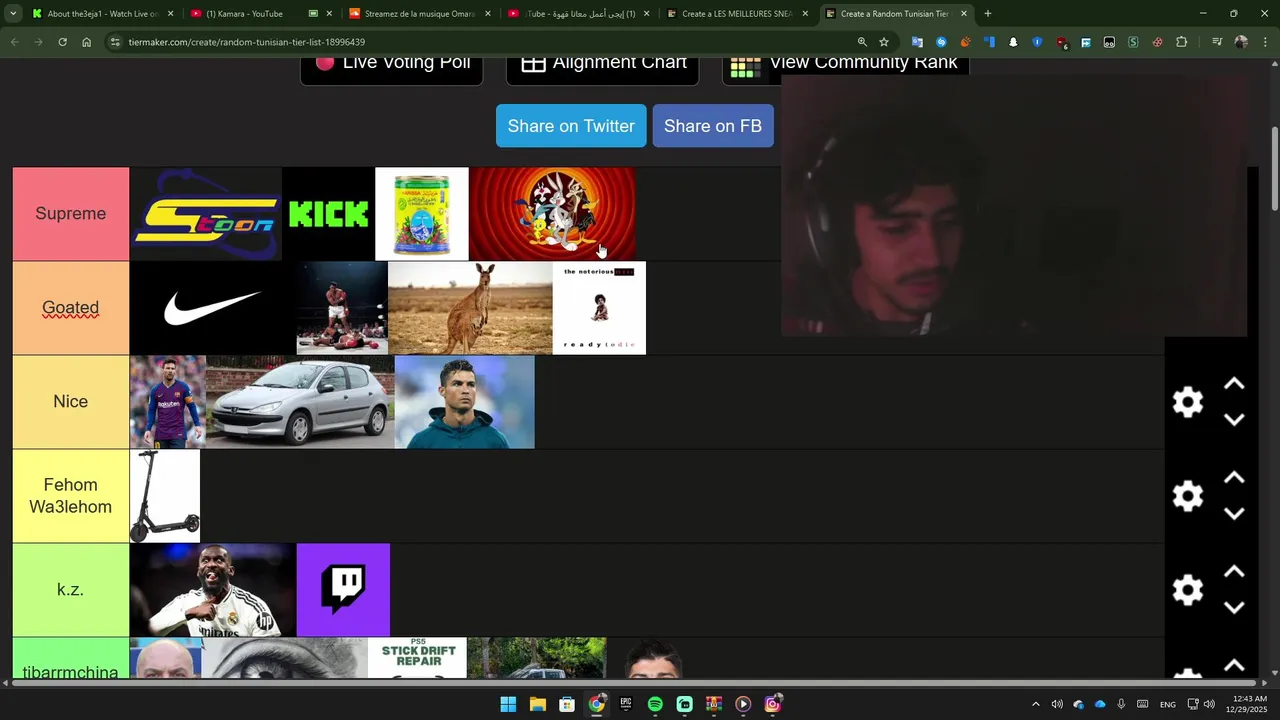The image size is (1280, 720).
Task: Open settings gear for Fehom Wa3lehom tier
Action: tap(1188, 496)
